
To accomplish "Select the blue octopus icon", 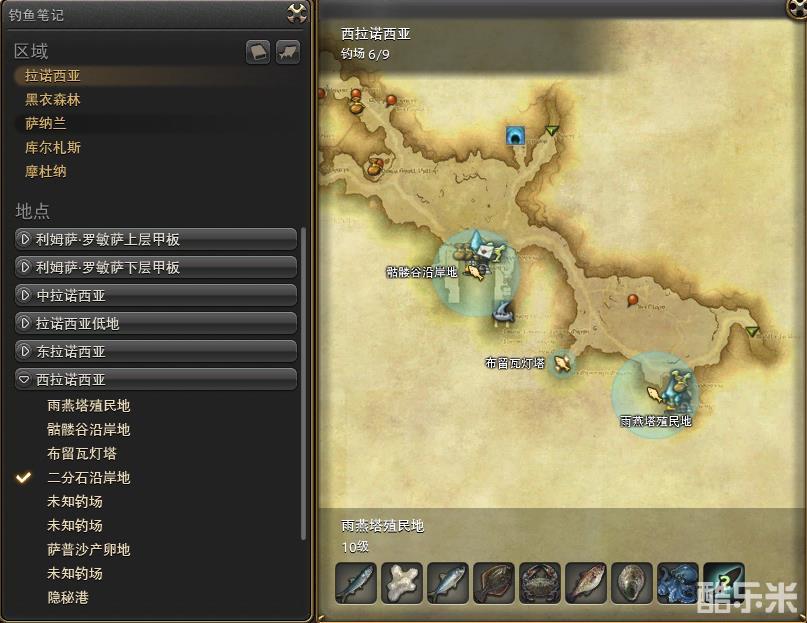I will click(677, 583).
